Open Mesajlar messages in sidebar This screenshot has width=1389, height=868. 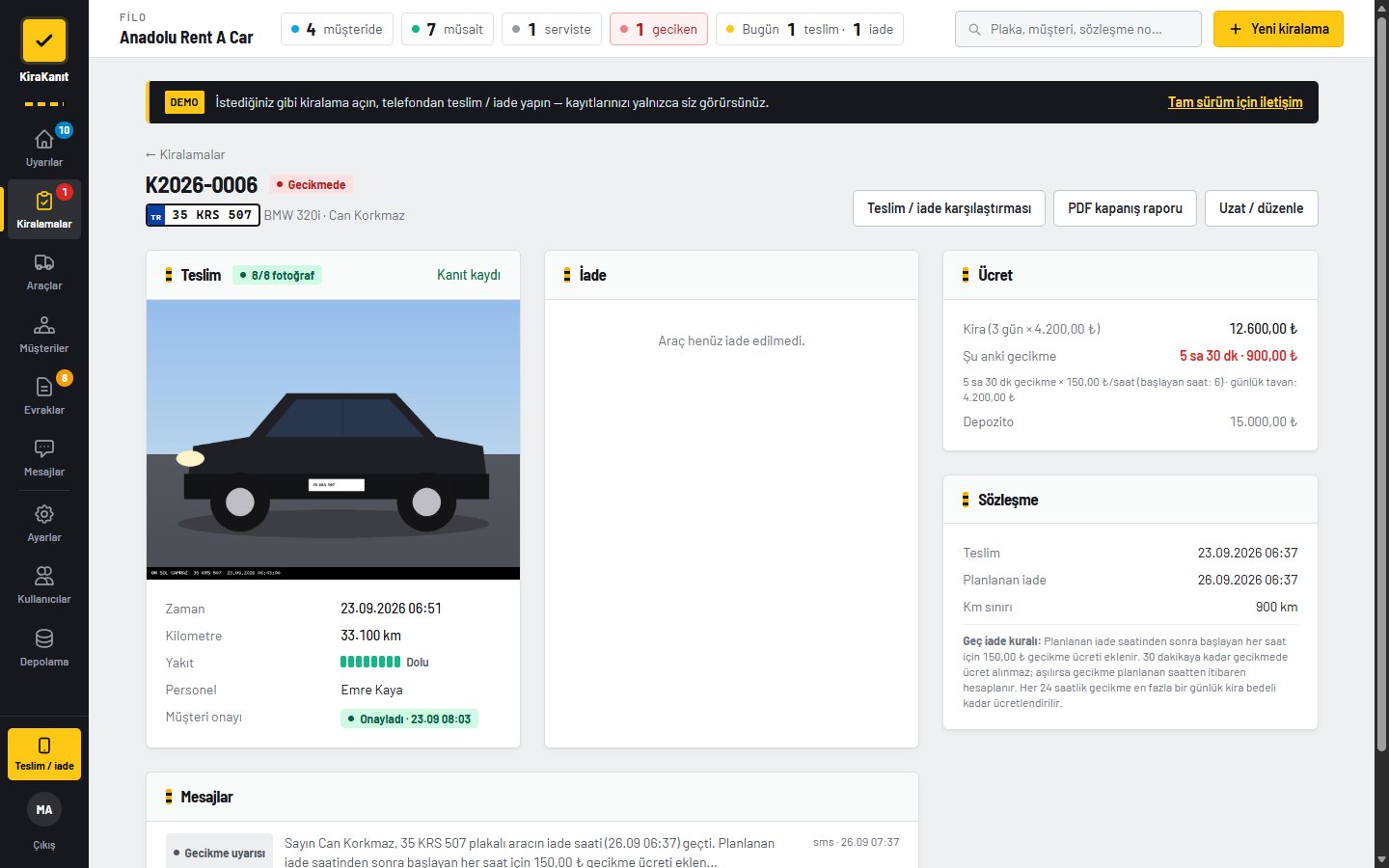coord(44,457)
